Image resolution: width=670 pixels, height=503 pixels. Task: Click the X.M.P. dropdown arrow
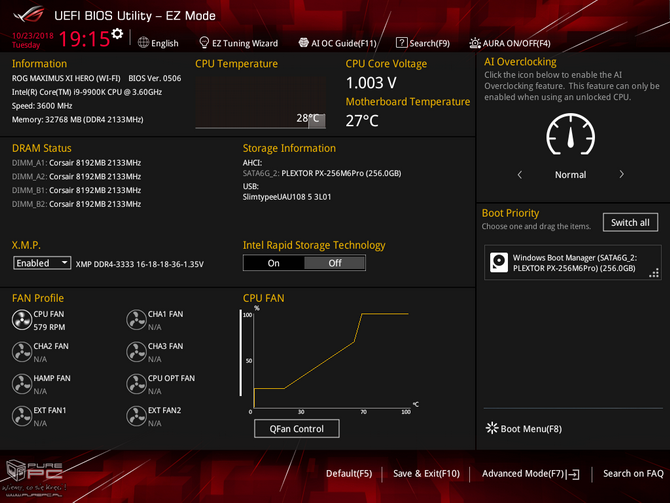[x=65, y=262]
